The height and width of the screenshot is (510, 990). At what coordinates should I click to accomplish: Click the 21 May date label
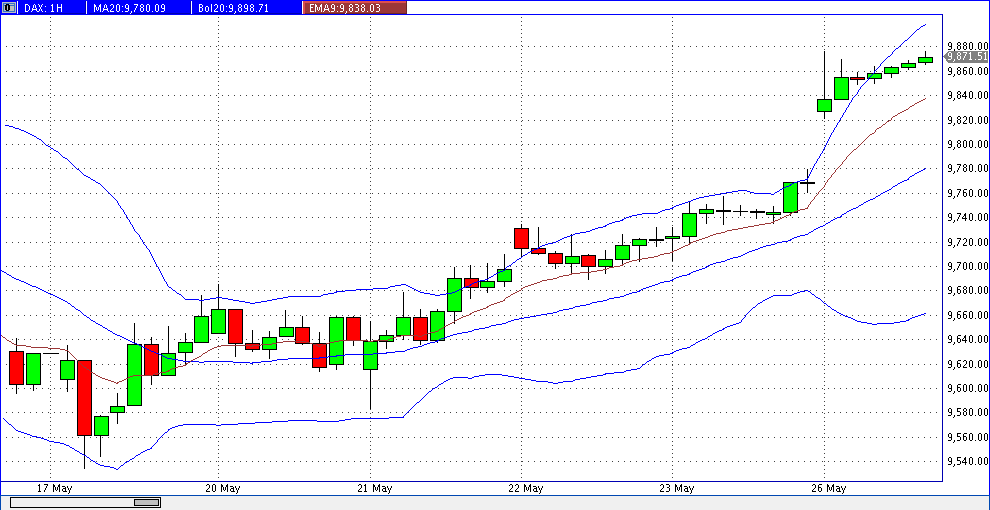tap(372, 488)
